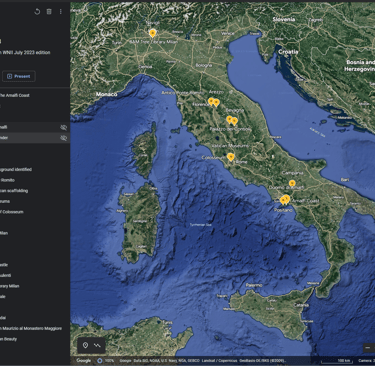375x366 pixels.
Task: Click the Positano map label
Action: coord(283,210)
